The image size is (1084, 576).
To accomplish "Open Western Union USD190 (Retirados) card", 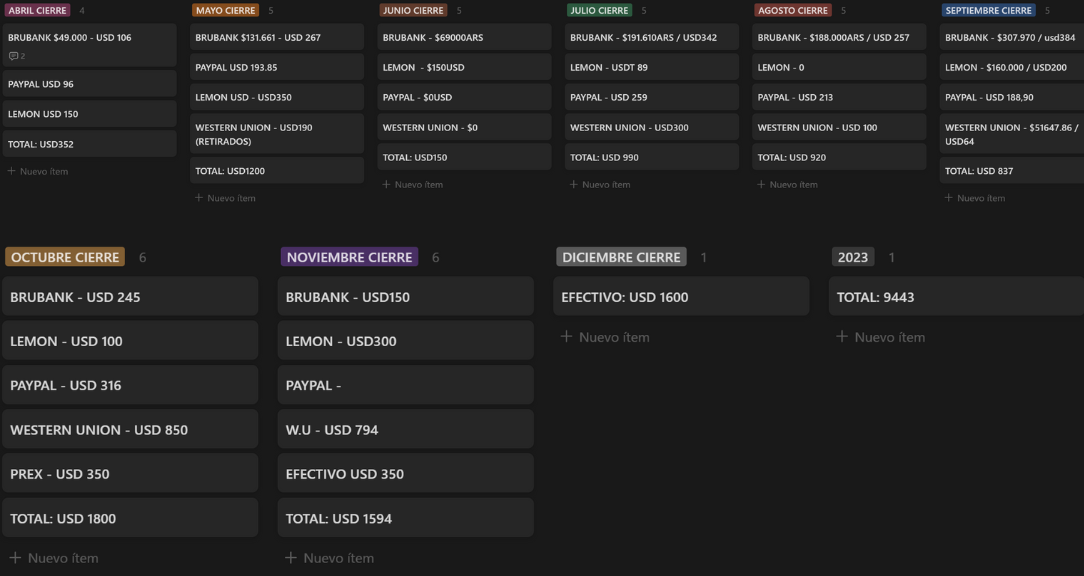I will point(276,134).
